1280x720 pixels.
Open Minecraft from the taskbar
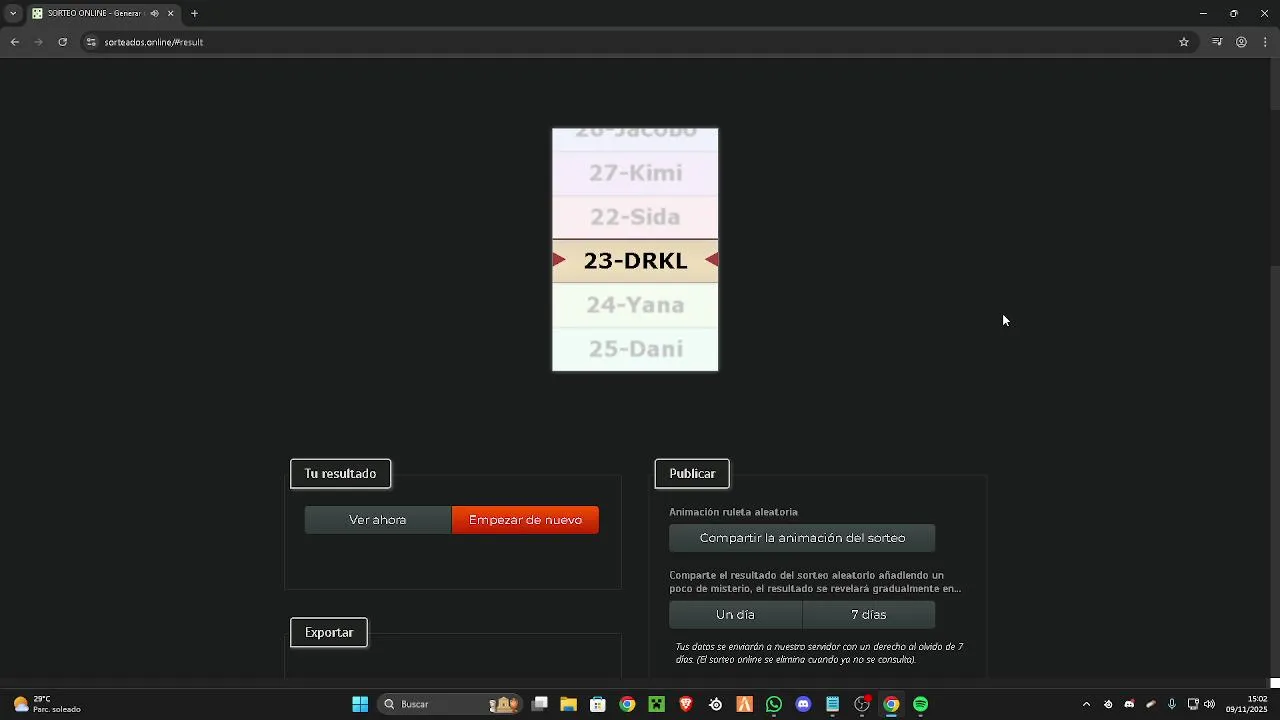point(656,704)
